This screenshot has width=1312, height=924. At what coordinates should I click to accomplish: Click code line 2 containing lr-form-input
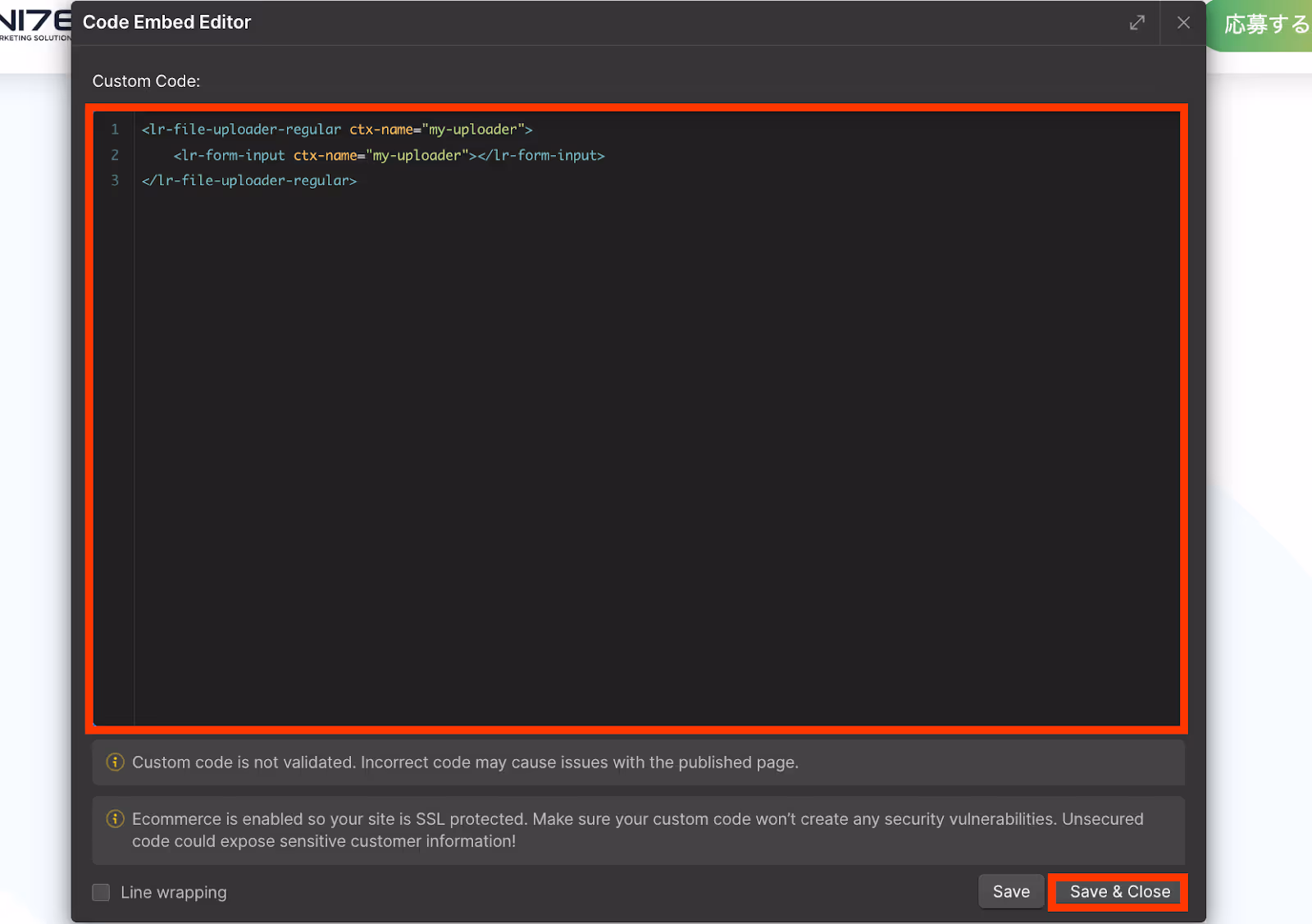(x=389, y=155)
